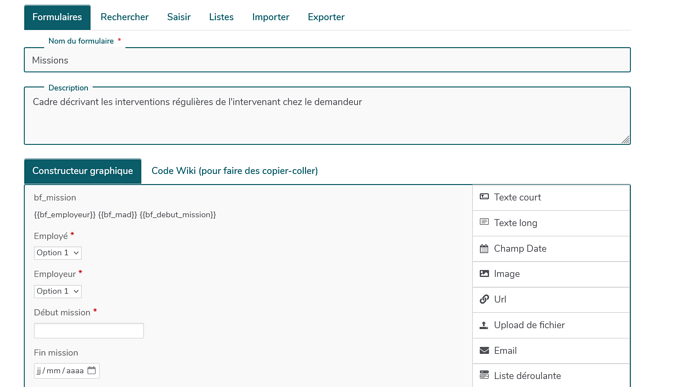Open the Employeur dropdown
Screen dimensions: 690x387
click(58, 291)
